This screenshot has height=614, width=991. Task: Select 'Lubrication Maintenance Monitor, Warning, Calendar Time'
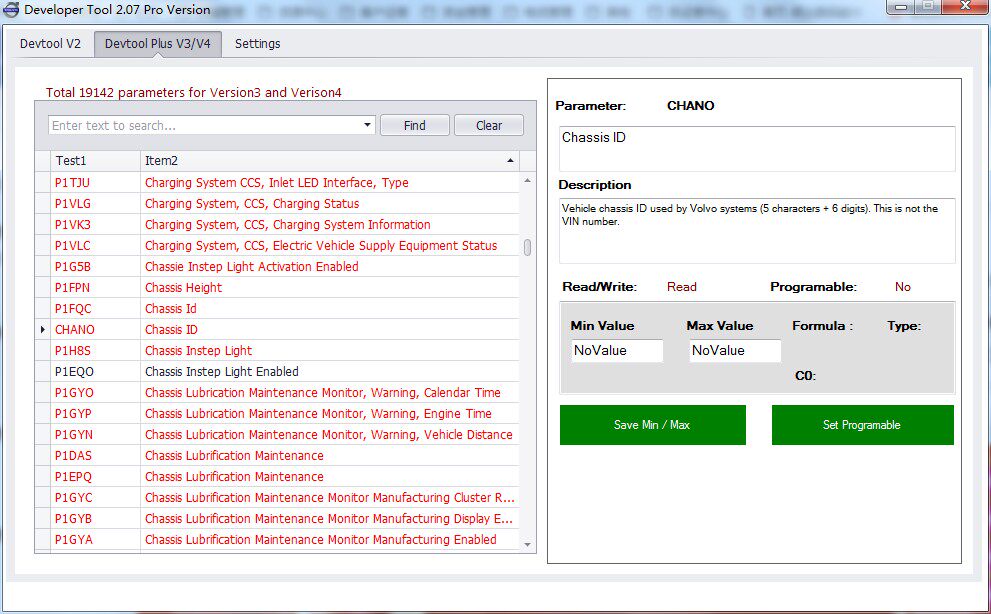(x=322, y=393)
